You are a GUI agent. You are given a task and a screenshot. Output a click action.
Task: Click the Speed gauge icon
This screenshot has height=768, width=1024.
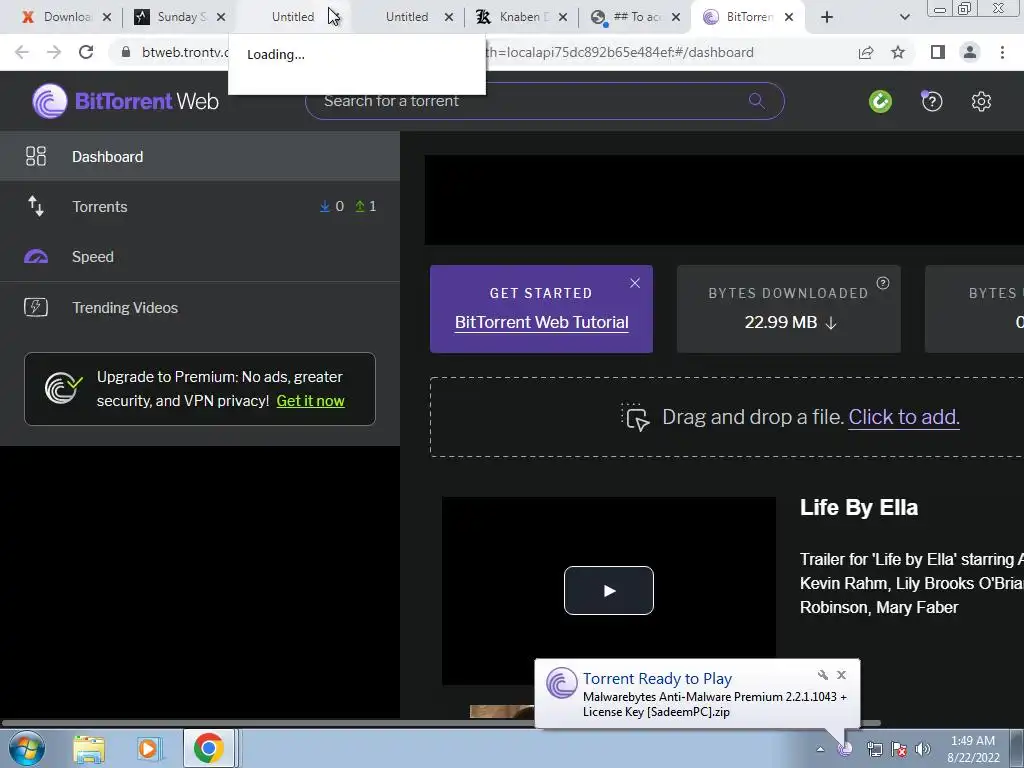36,257
